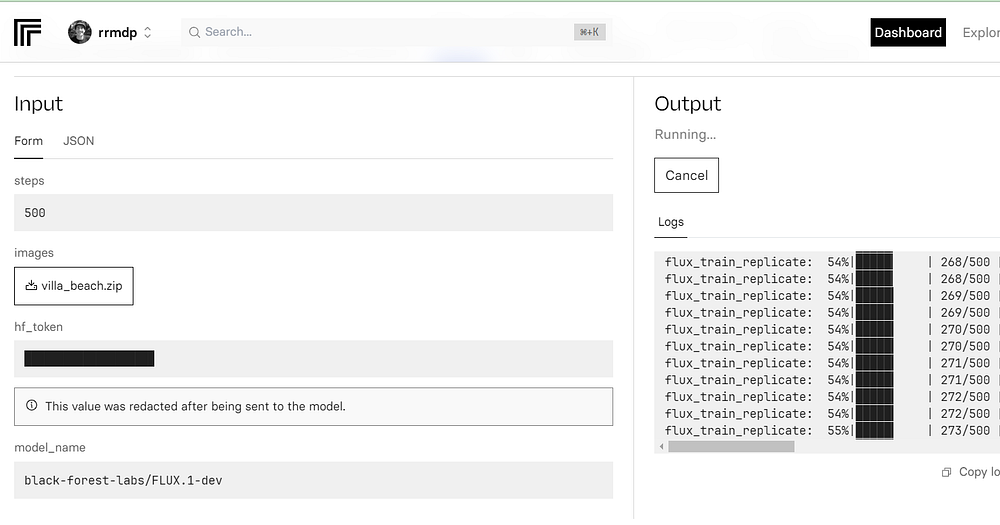Click the left scroll arrow under logs
This screenshot has width=1000, height=525.
661,446
